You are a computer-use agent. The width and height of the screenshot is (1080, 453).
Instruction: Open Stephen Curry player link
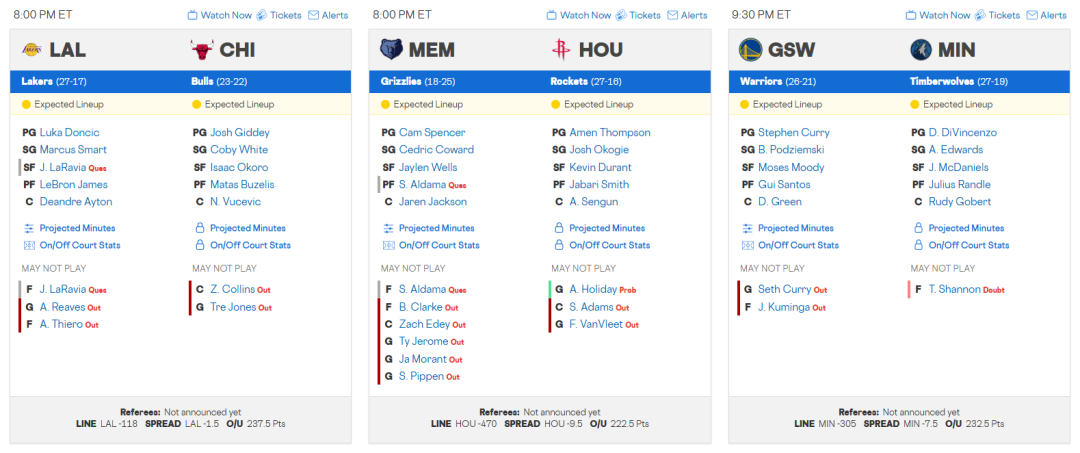793,132
